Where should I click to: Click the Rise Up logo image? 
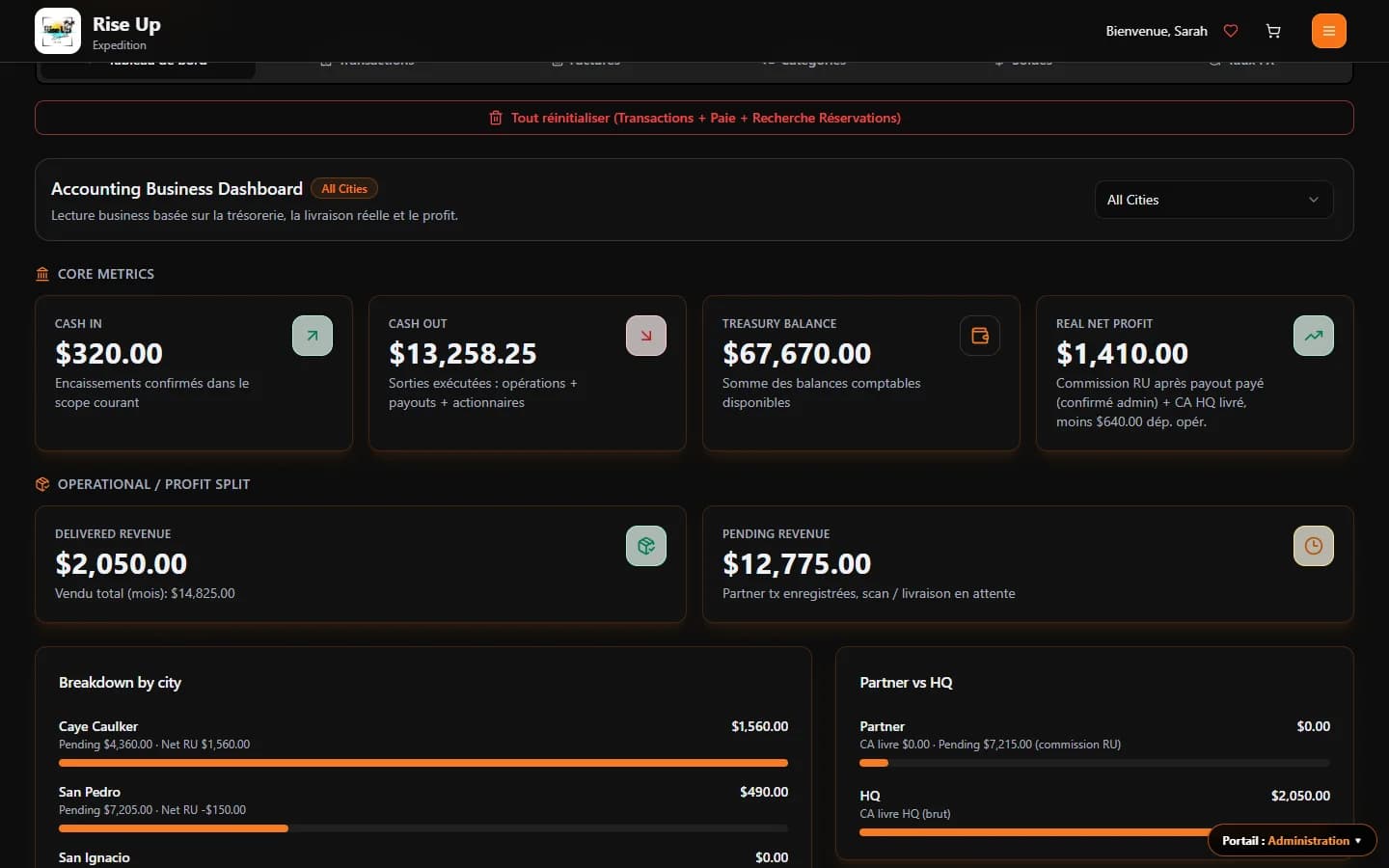58,31
